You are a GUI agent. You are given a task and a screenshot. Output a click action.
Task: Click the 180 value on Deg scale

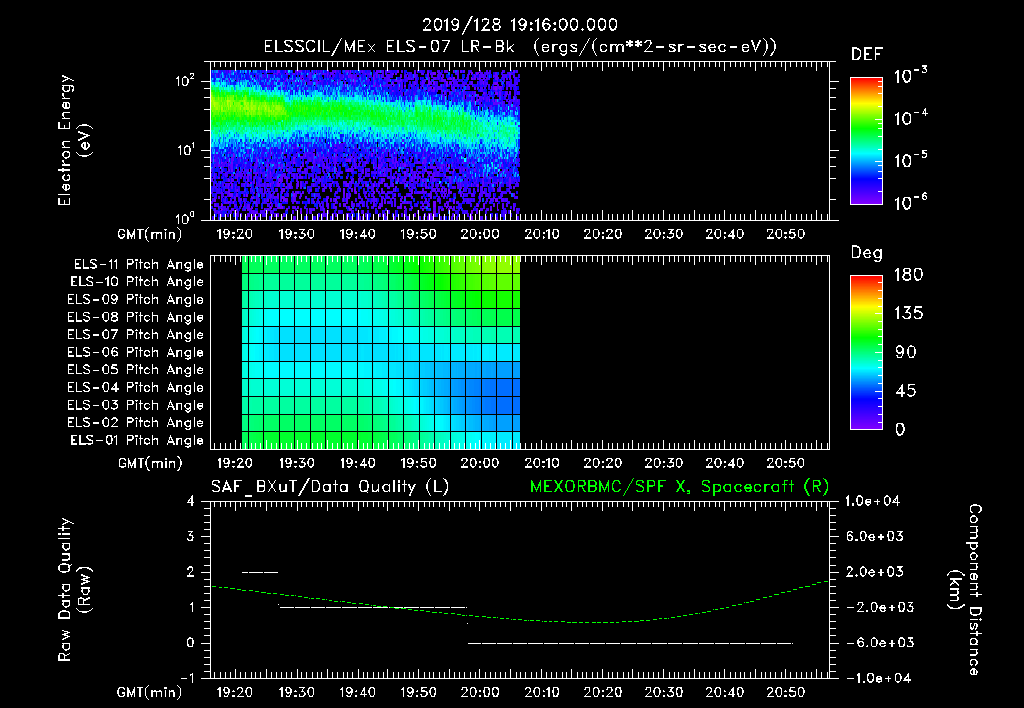[908, 274]
